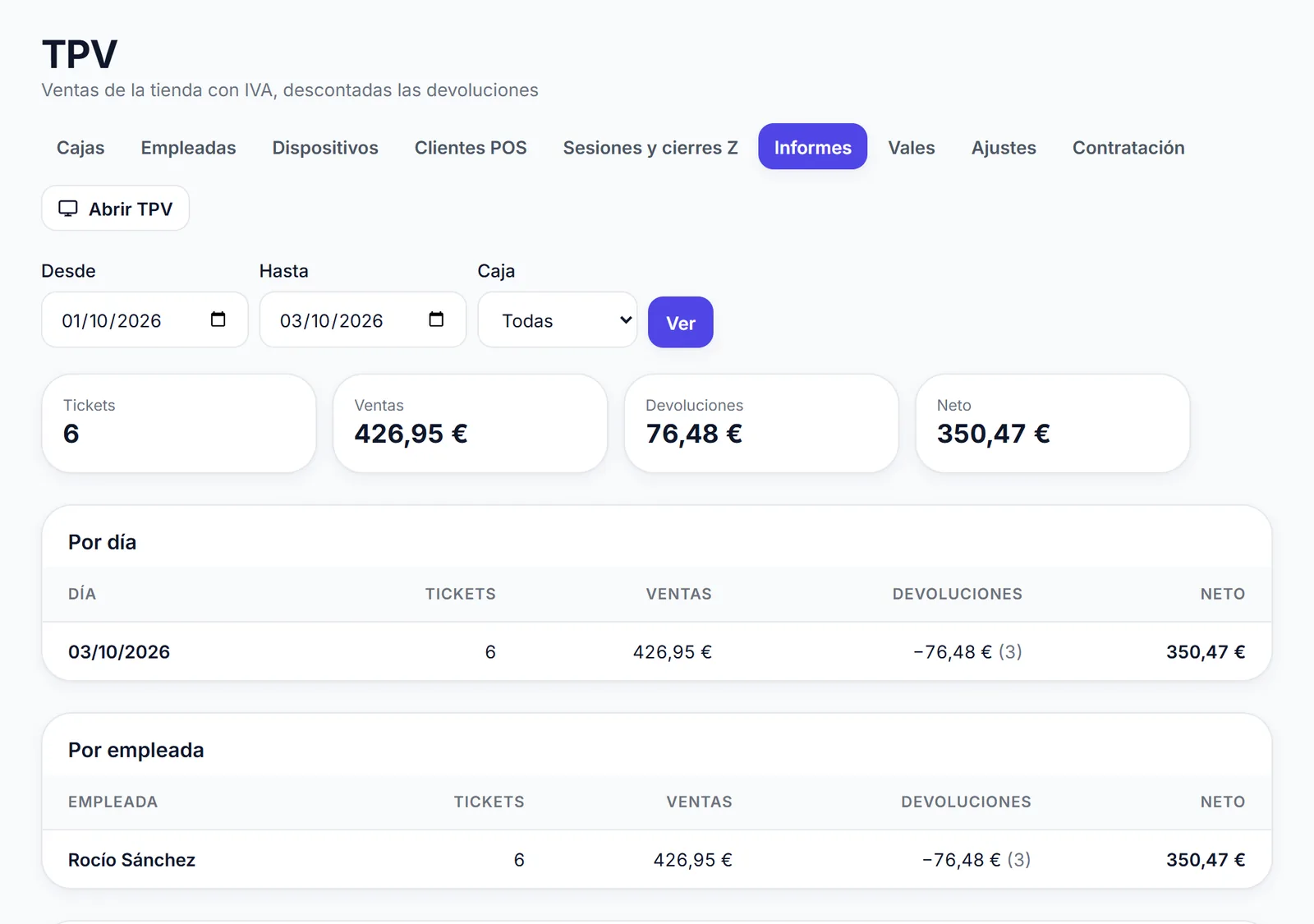Switch to the Empleadas tab
Viewport: 1314px width, 924px height.
(188, 148)
